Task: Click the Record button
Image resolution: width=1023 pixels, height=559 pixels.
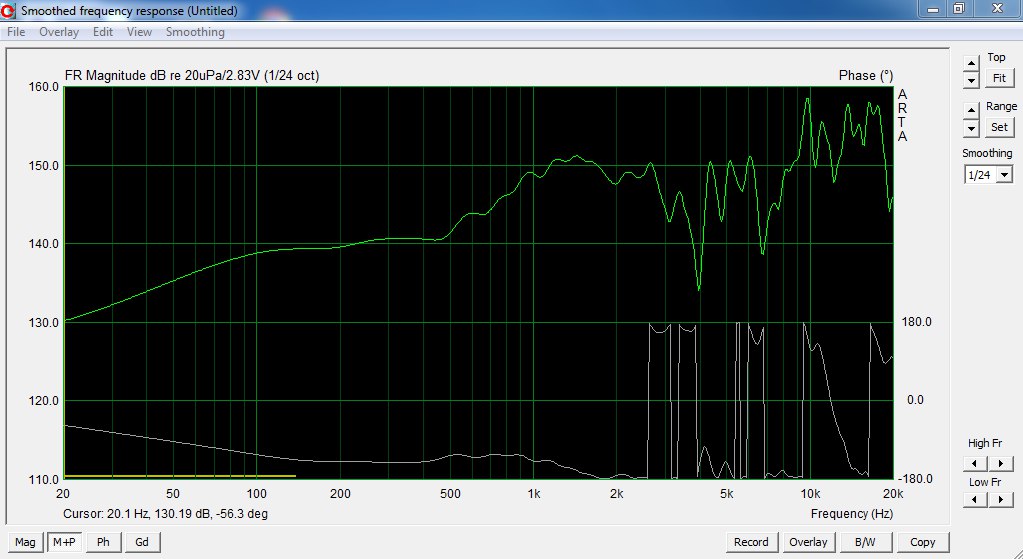Action: 751,542
